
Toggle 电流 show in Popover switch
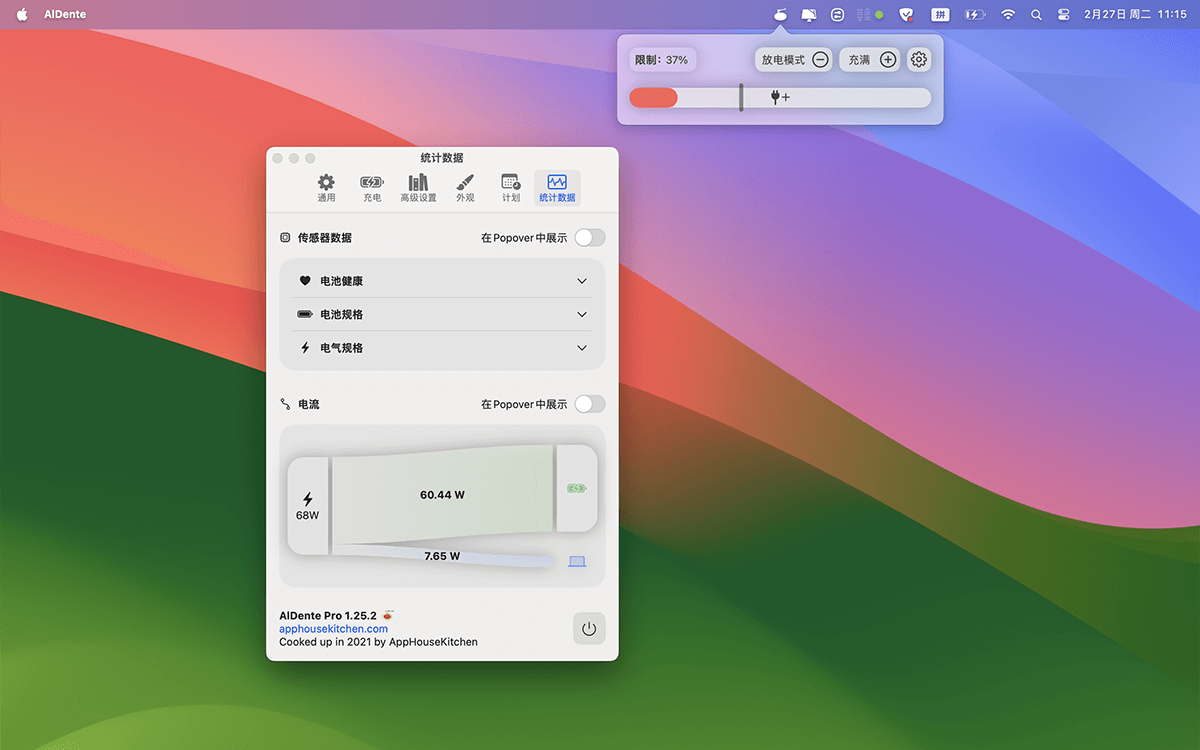tap(590, 404)
